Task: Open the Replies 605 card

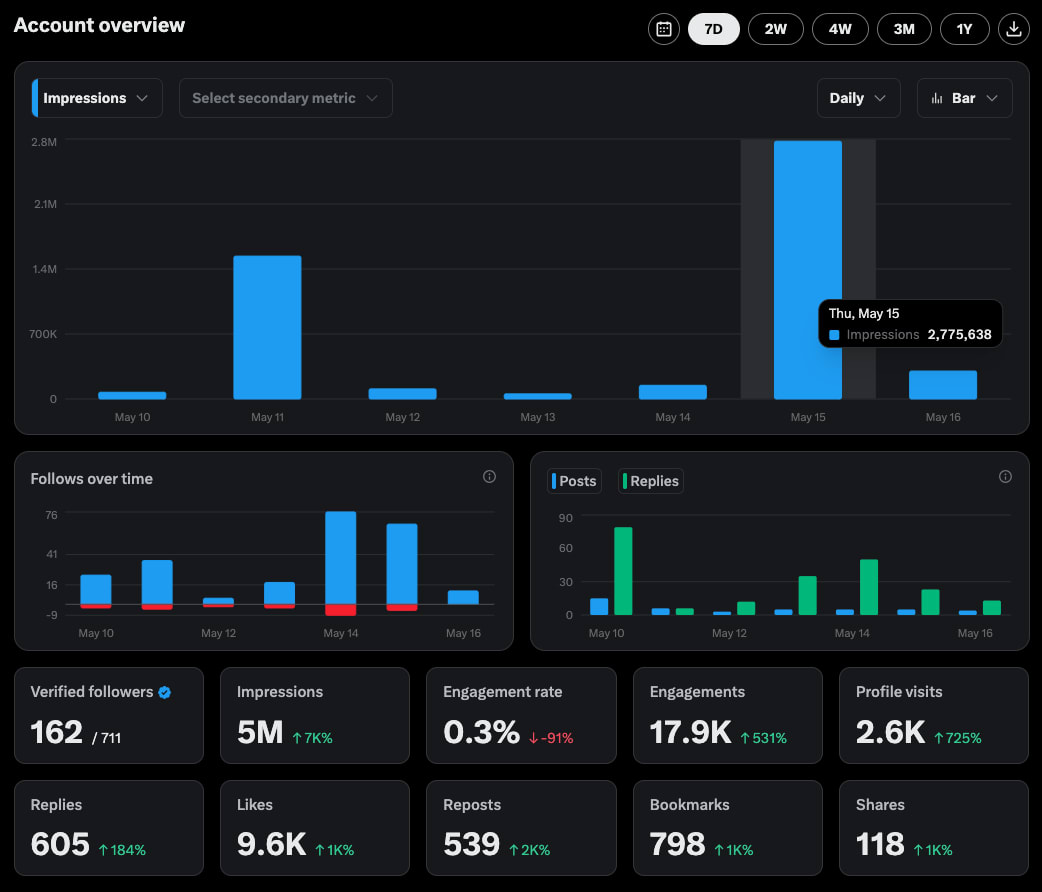Action: pos(109,828)
